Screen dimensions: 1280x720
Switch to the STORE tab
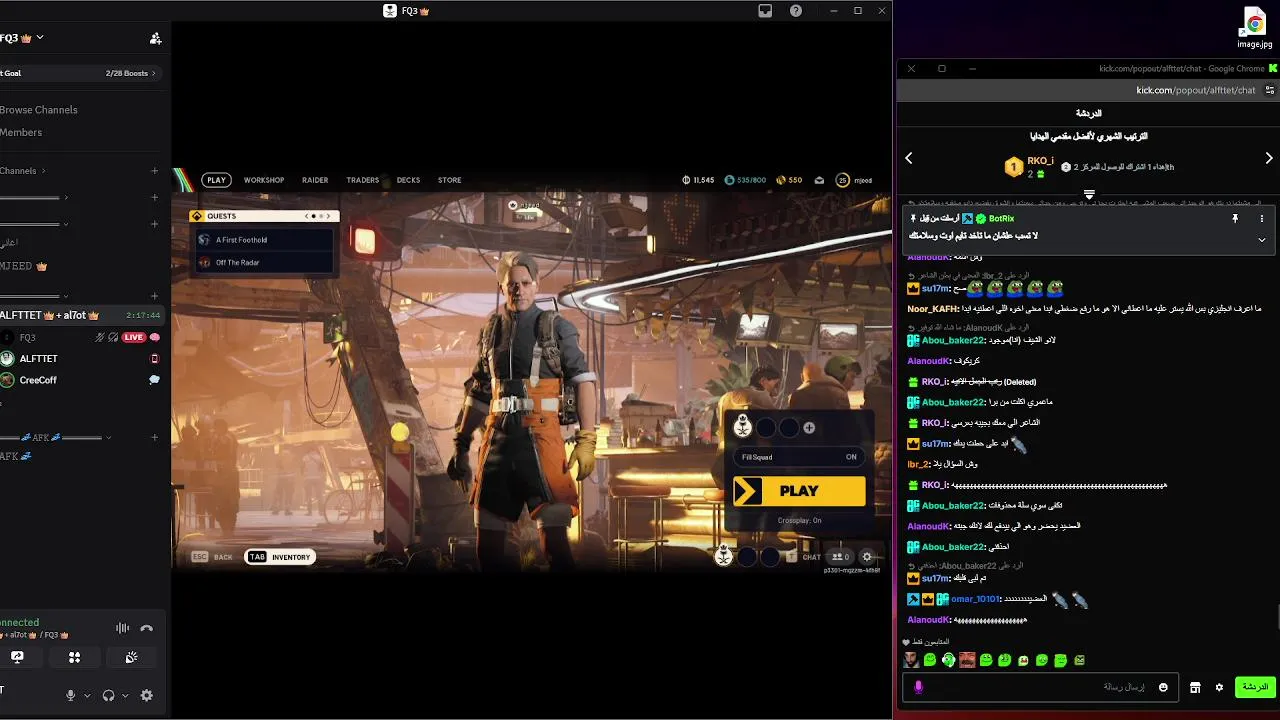(x=450, y=180)
